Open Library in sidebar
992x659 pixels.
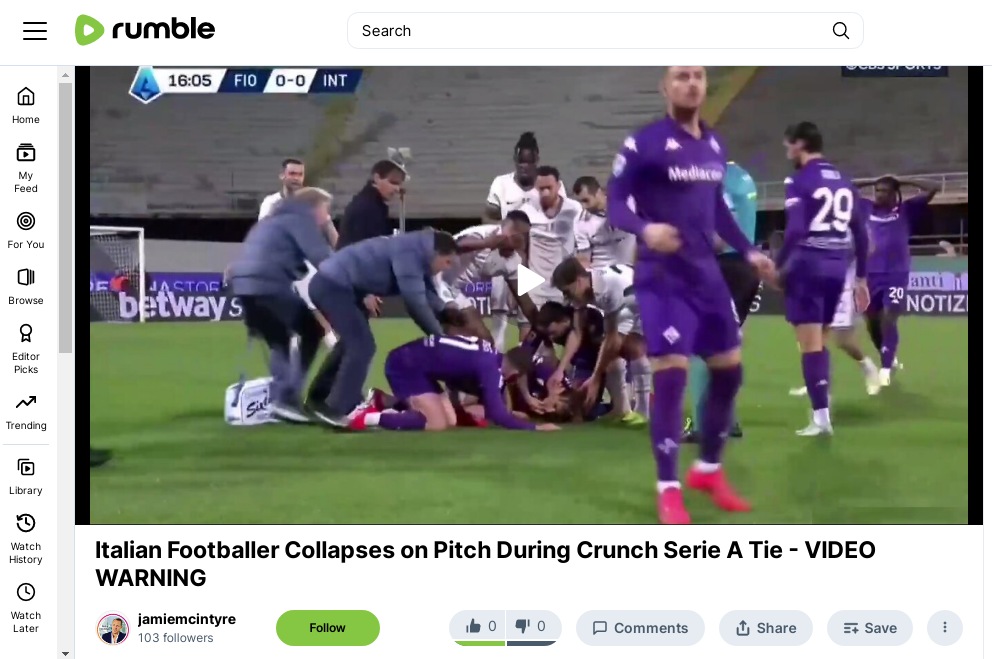click(x=26, y=477)
